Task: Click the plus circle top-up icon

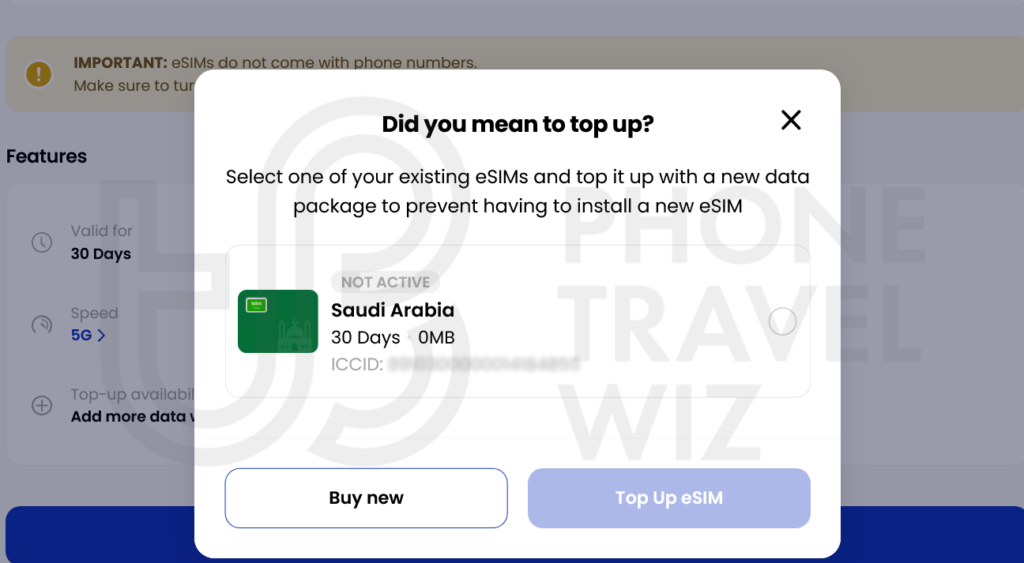Action: pos(42,405)
